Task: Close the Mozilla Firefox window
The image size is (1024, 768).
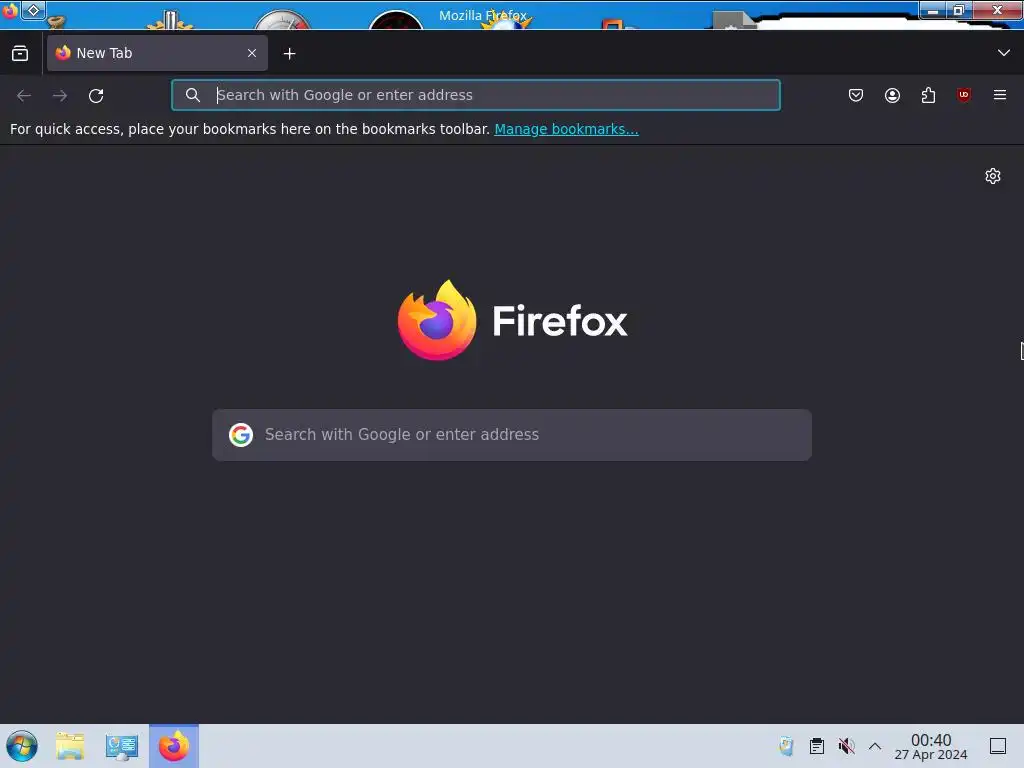Action: tap(997, 10)
